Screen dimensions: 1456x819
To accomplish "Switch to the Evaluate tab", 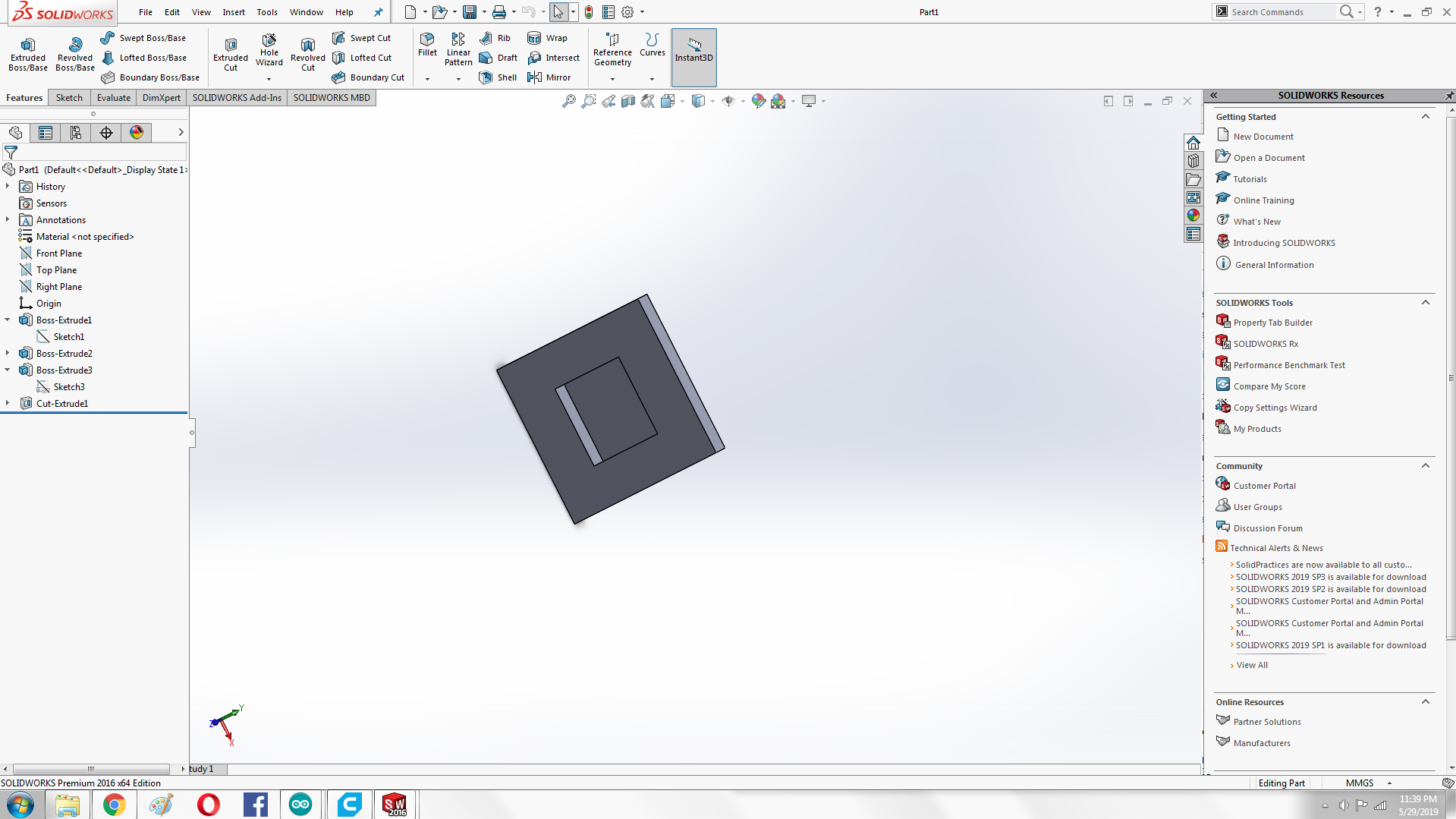I will [114, 98].
